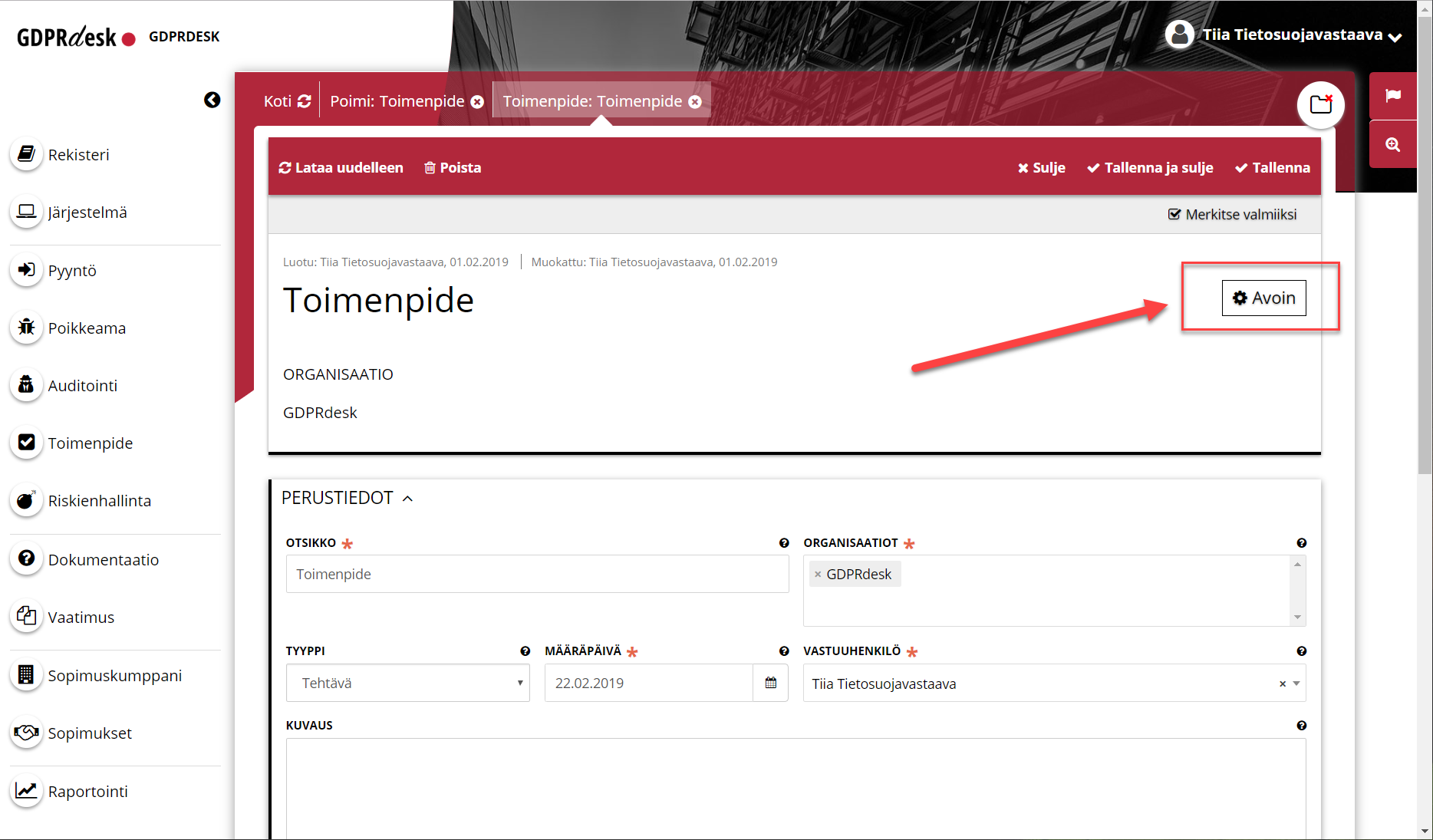The width and height of the screenshot is (1433, 840).
Task: Remove GDPRdesk tag from Organisaatiot
Action: pyautogui.click(x=818, y=574)
